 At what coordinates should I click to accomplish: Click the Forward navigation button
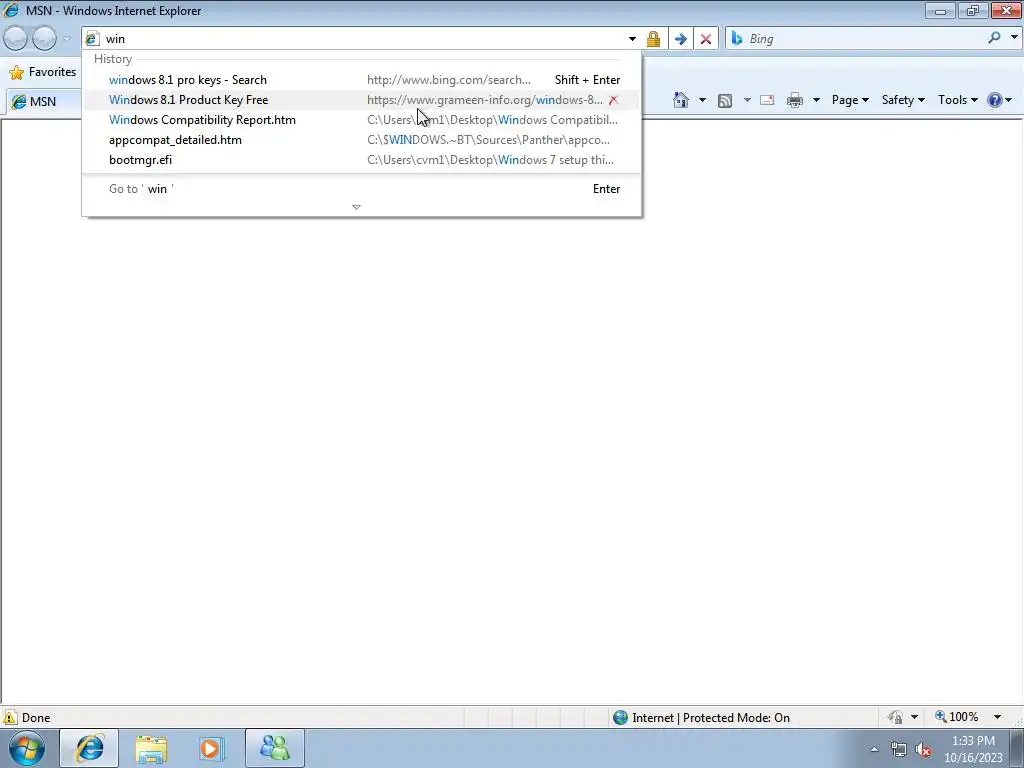pos(44,39)
